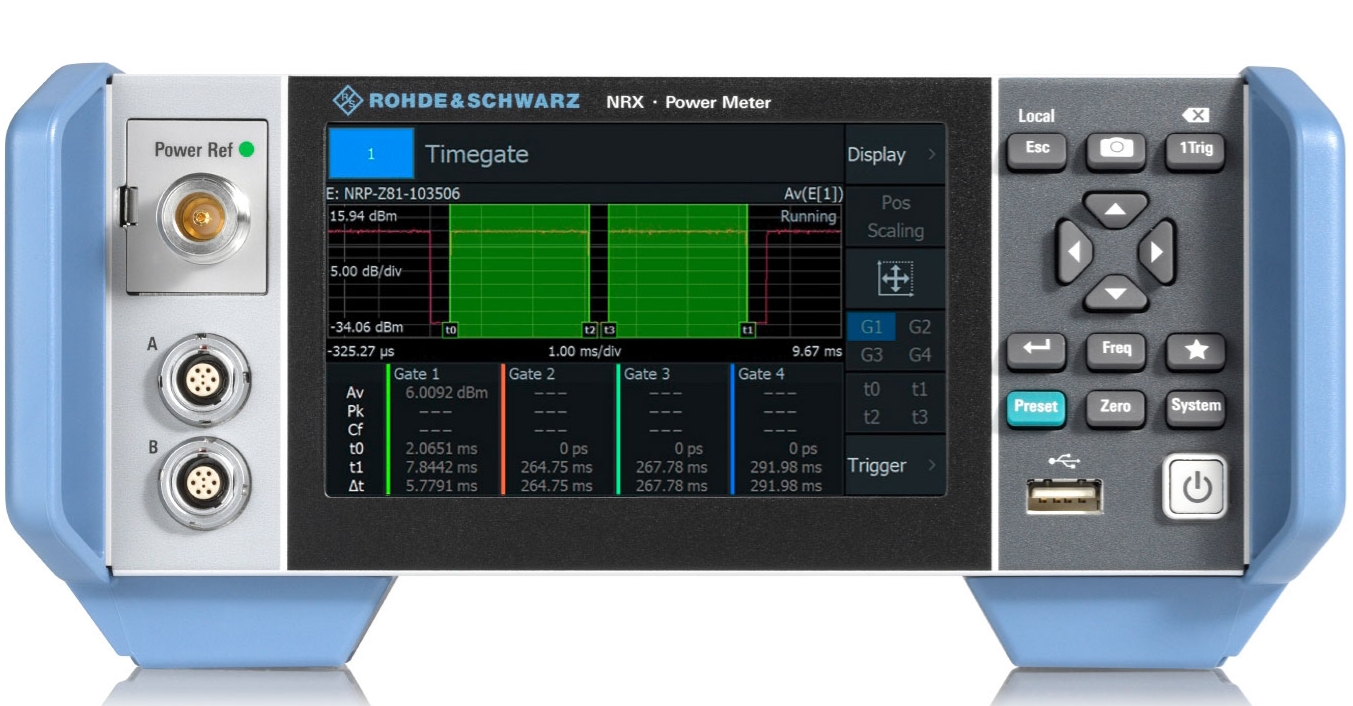1353x706 pixels.
Task: Tap the t2 marker on trace
Action: tap(590, 328)
